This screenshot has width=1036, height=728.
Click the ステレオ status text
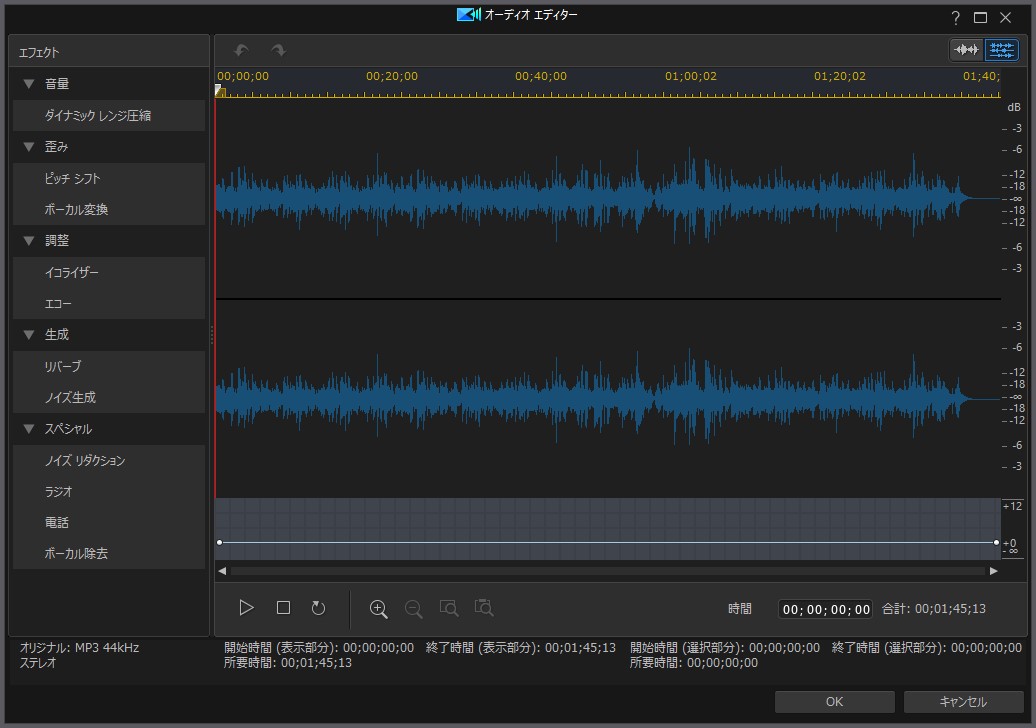coord(38,663)
